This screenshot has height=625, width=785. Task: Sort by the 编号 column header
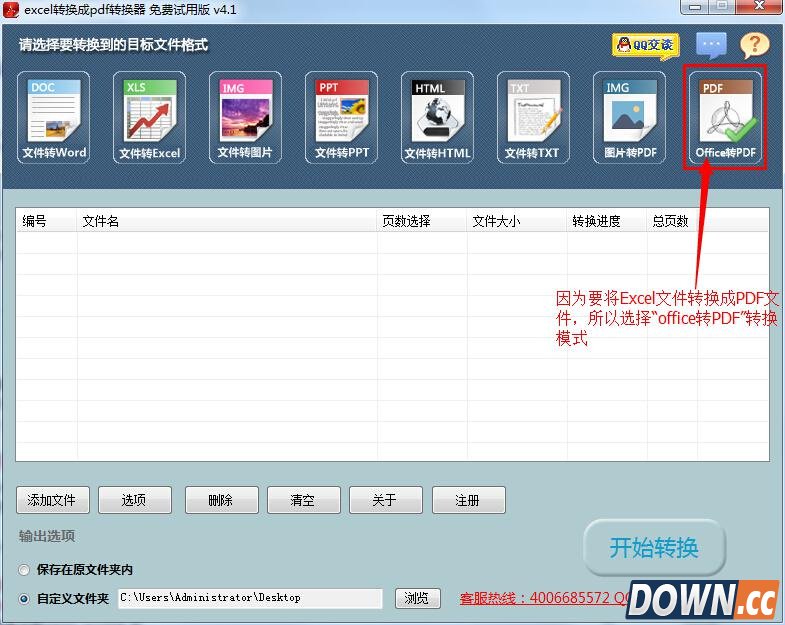coord(47,220)
